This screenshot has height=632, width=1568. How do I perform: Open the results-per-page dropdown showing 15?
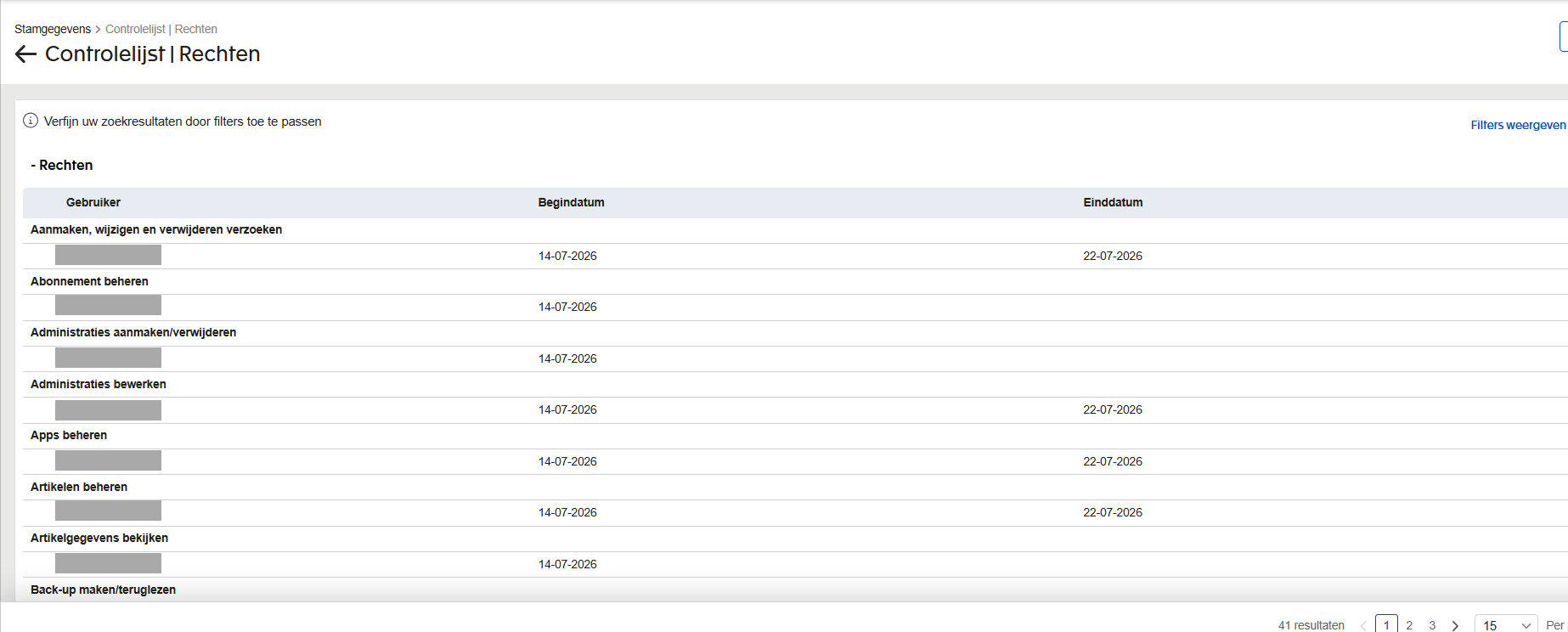click(x=1506, y=624)
